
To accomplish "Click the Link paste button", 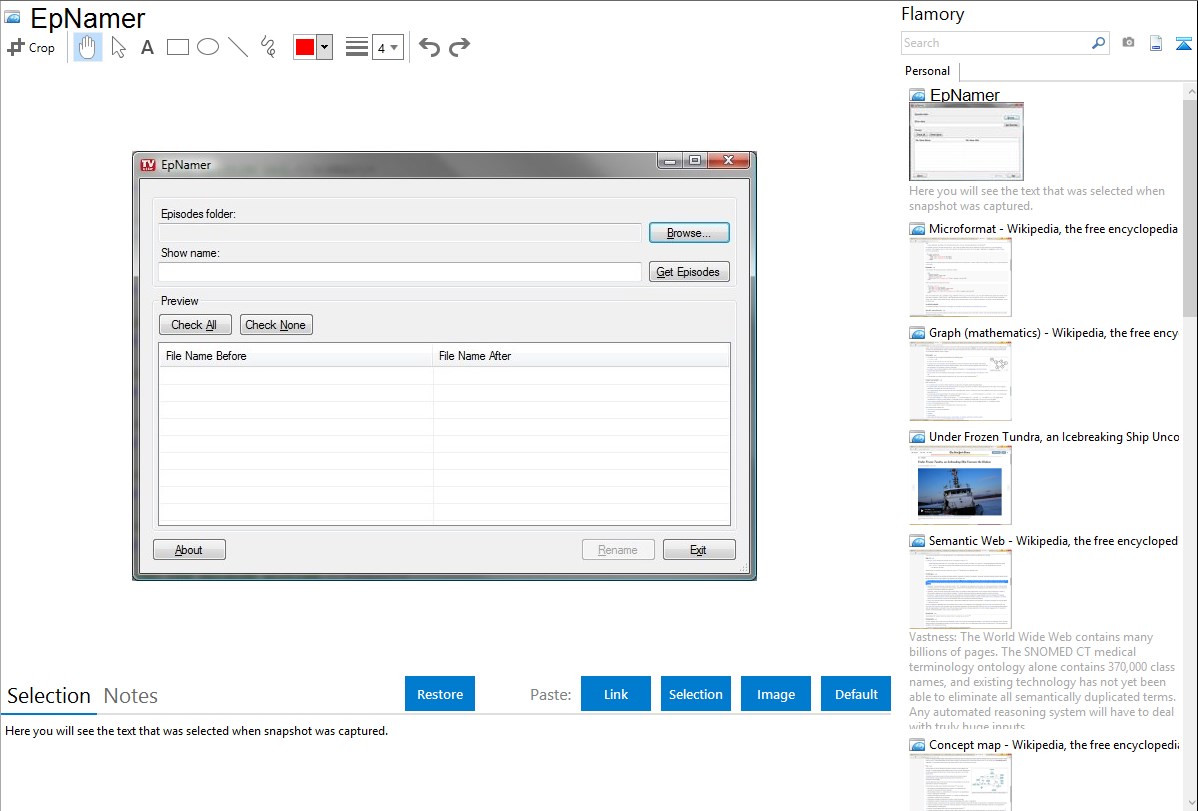I will click(x=616, y=694).
